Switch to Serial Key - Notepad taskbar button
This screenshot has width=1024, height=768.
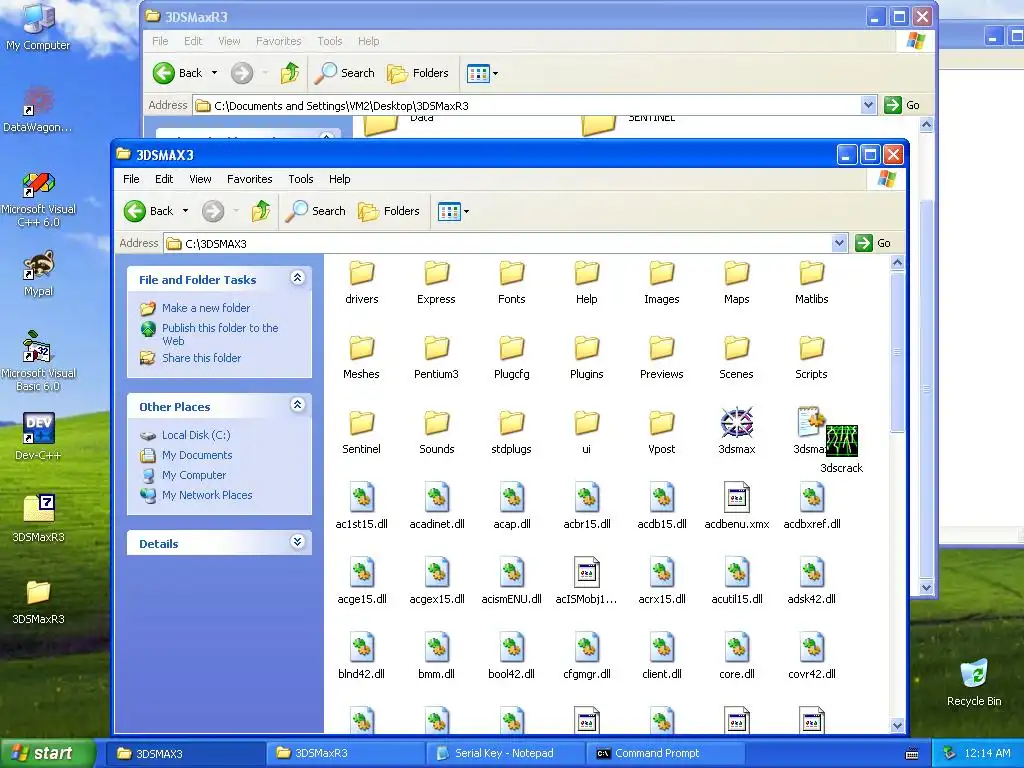point(504,753)
